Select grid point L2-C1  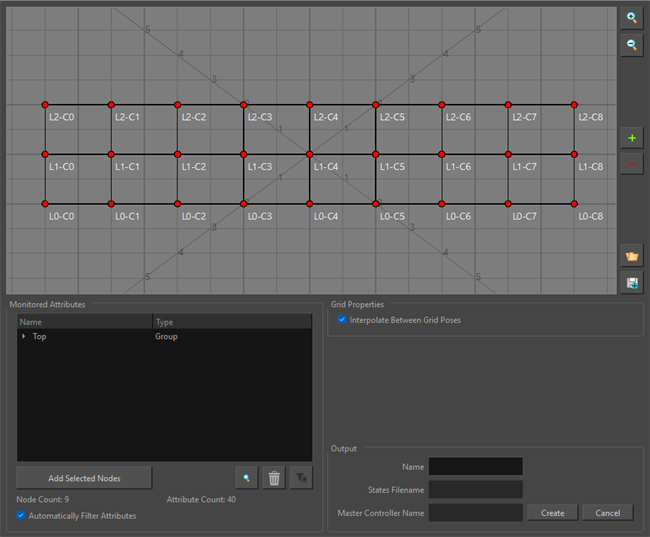(111, 105)
